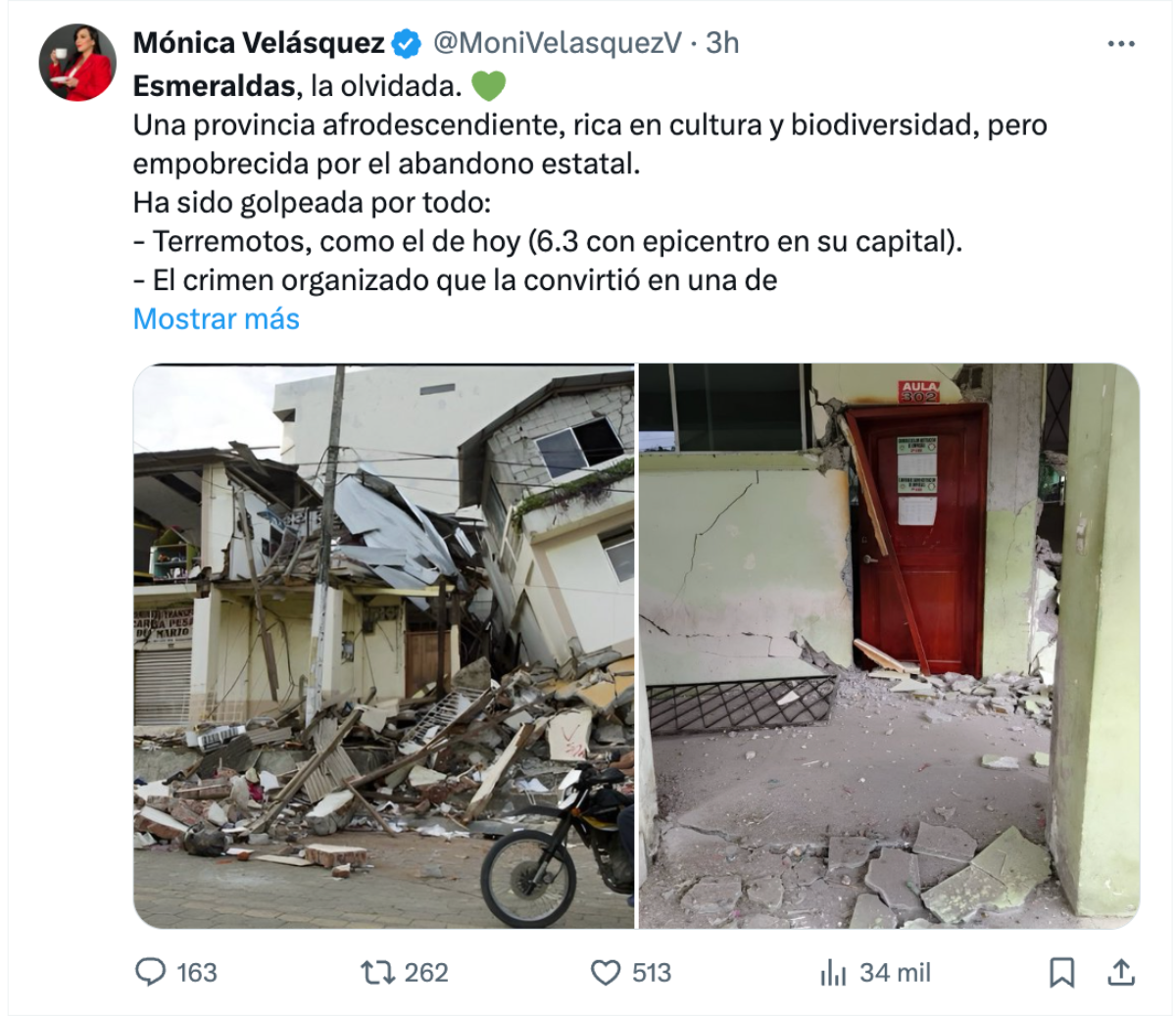Open the Mónica Velásquez display name
Image resolution: width=1176 pixels, height=1016 pixels.
pos(259,43)
